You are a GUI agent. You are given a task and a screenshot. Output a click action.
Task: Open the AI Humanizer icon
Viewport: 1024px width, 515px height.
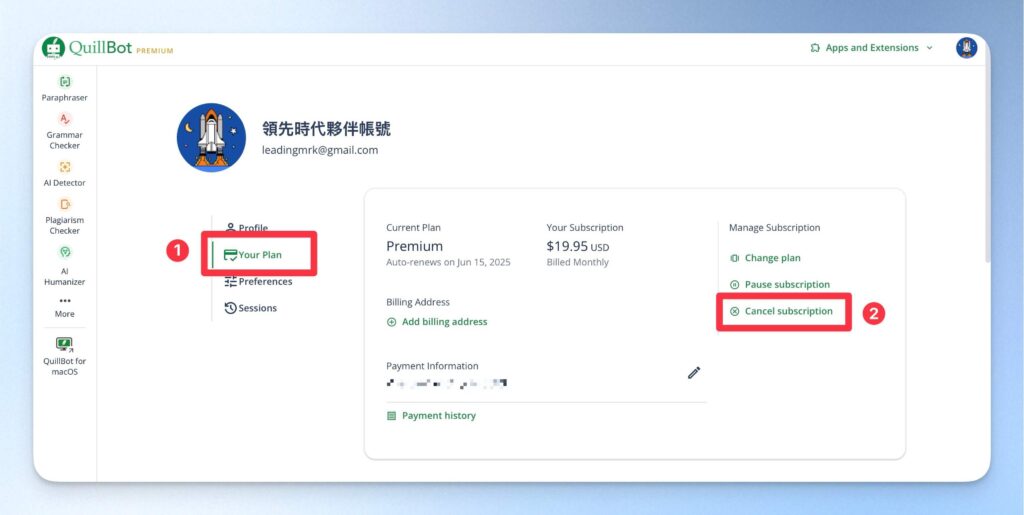tap(65, 252)
